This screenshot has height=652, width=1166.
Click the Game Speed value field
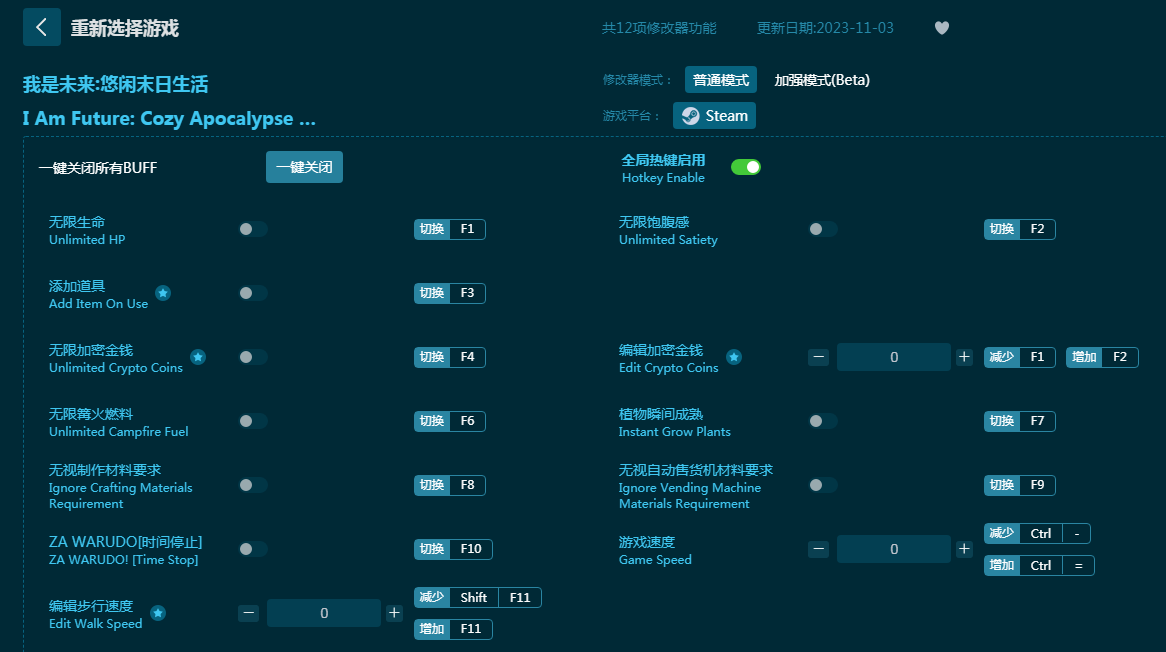tap(893, 549)
